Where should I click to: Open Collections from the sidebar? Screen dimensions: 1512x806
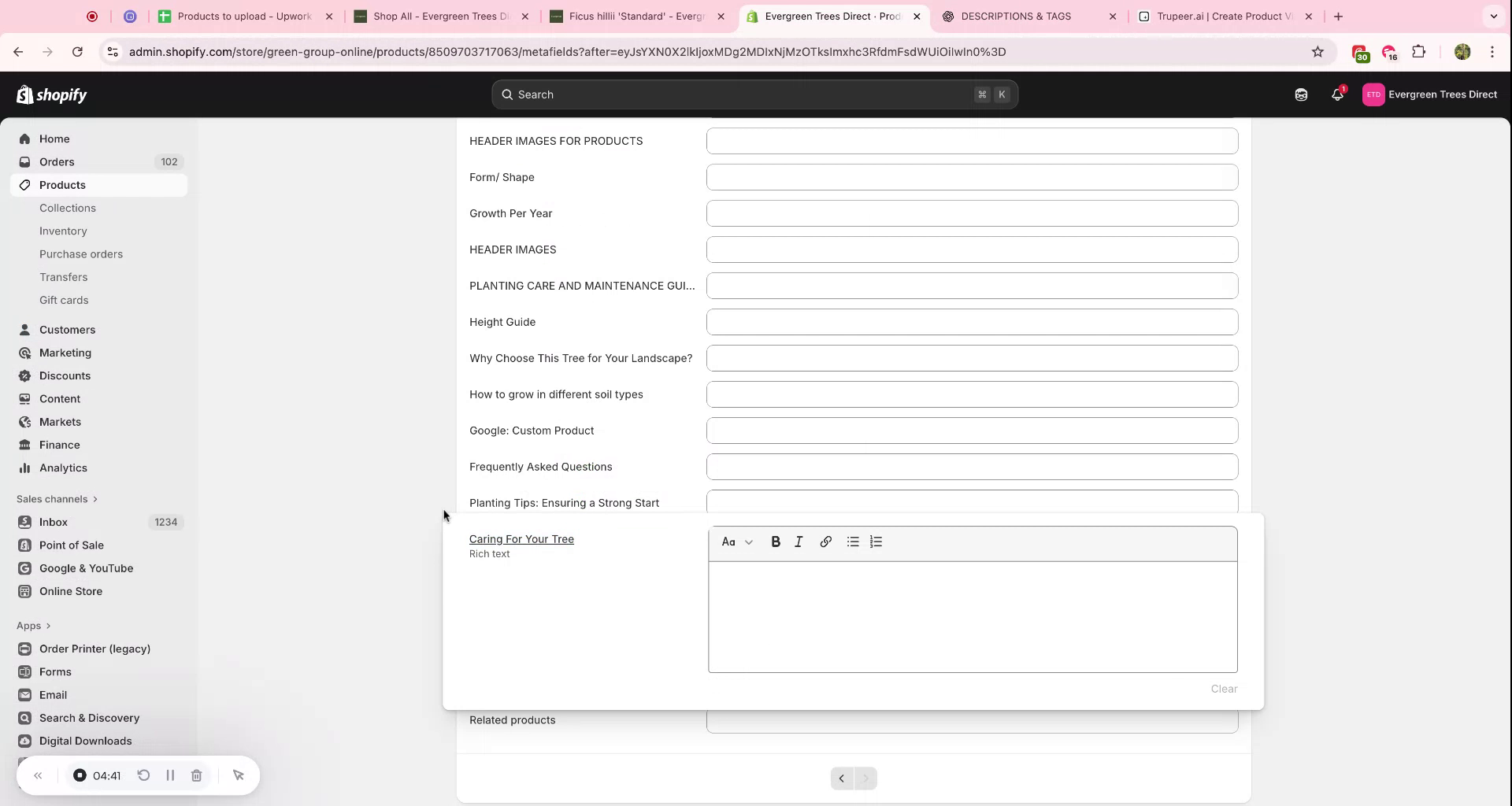[68, 208]
